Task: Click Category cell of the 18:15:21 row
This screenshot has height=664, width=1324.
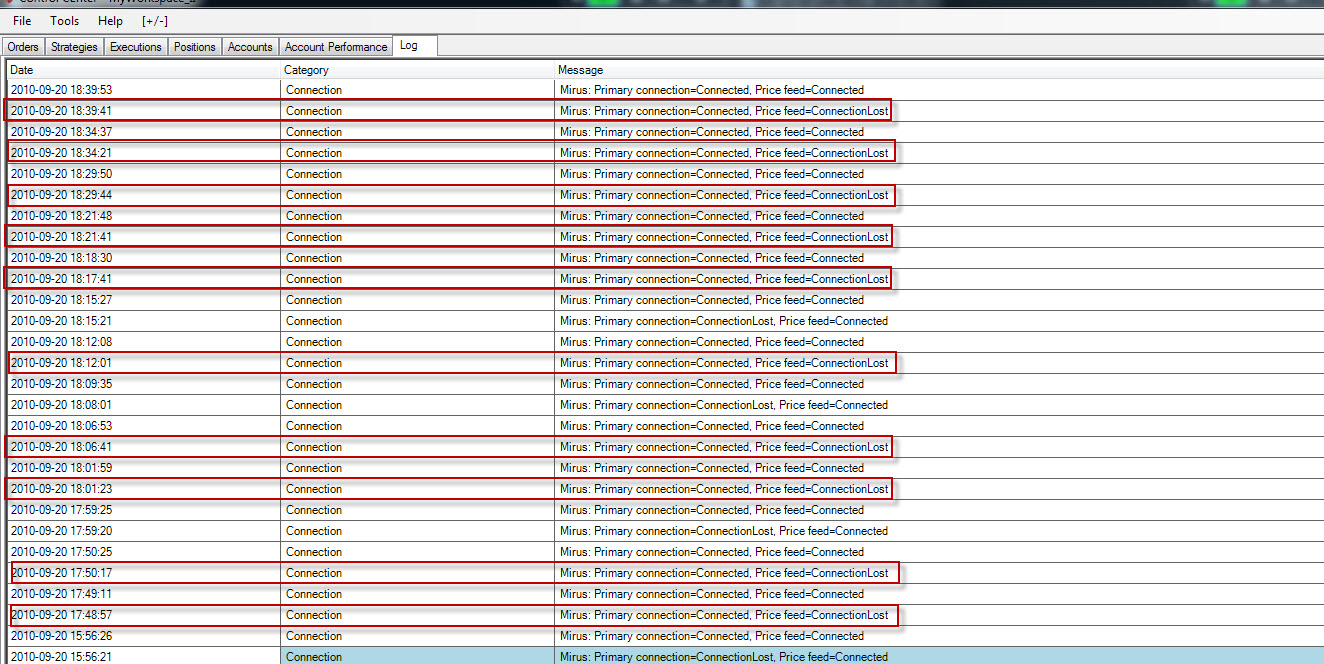Action: pos(418,321)
